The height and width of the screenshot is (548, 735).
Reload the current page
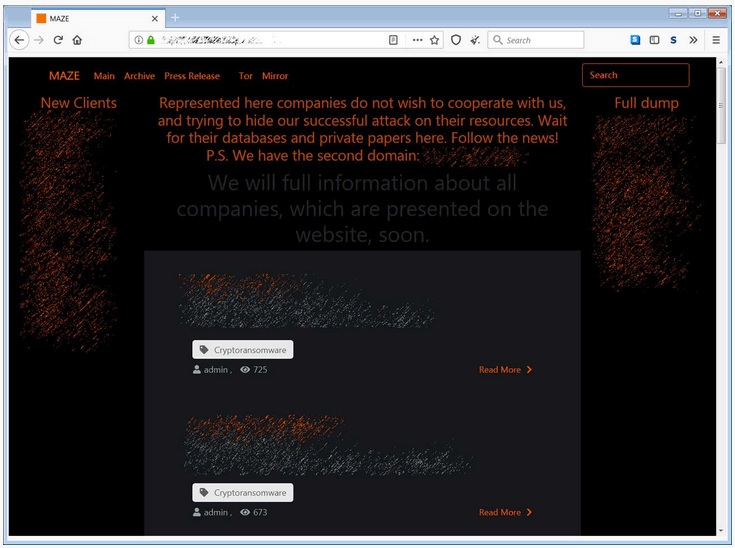pyautogui.click(x=58, y=40)
